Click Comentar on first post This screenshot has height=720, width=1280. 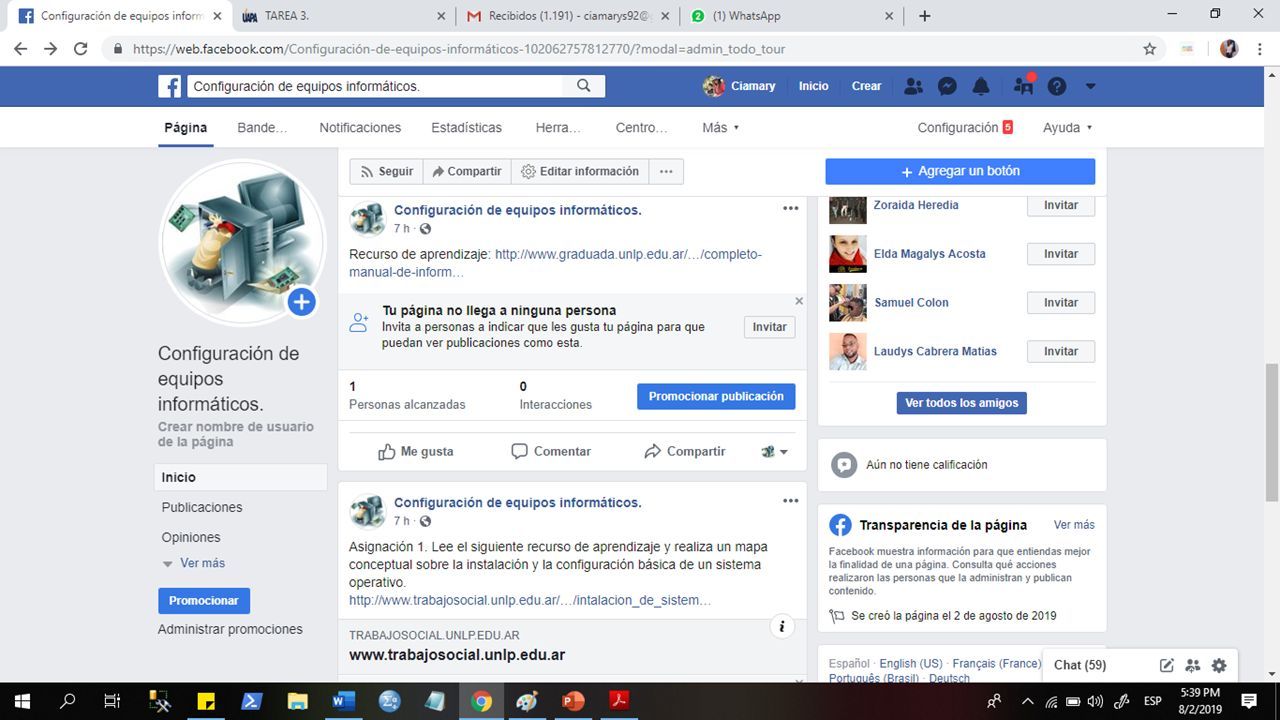(551, 452)
